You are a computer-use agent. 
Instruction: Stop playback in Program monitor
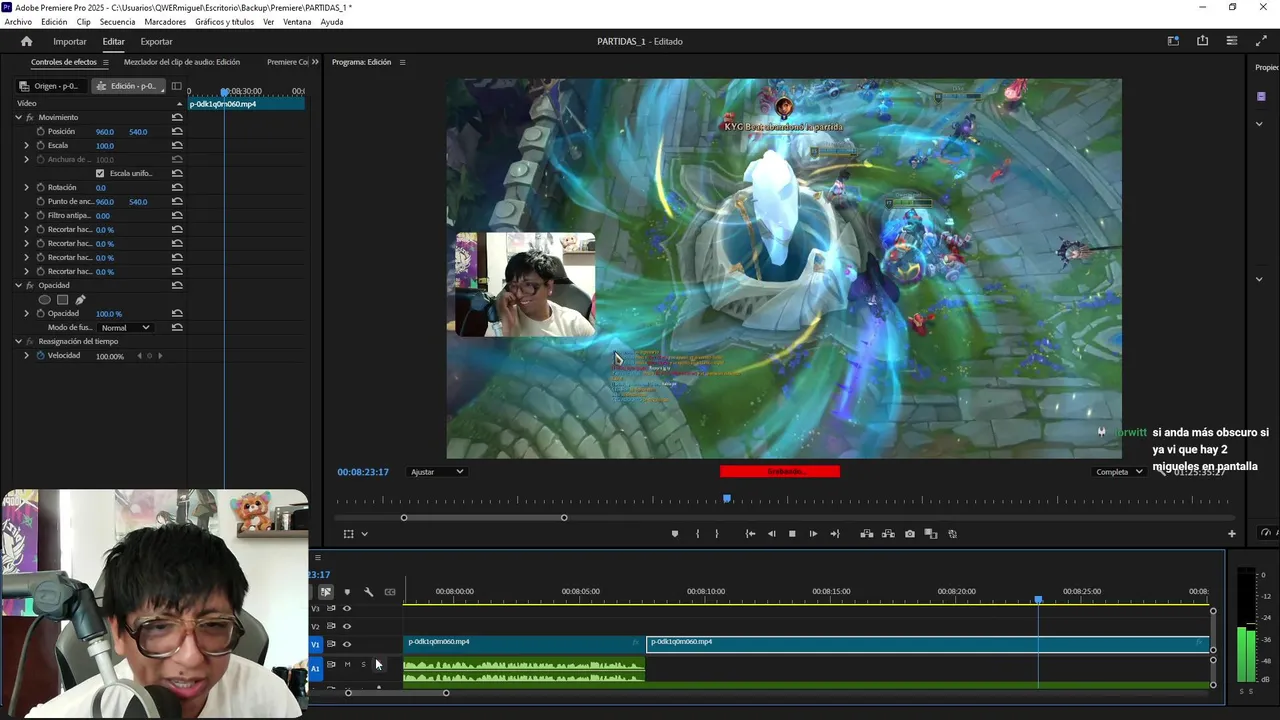coord(792,534)
